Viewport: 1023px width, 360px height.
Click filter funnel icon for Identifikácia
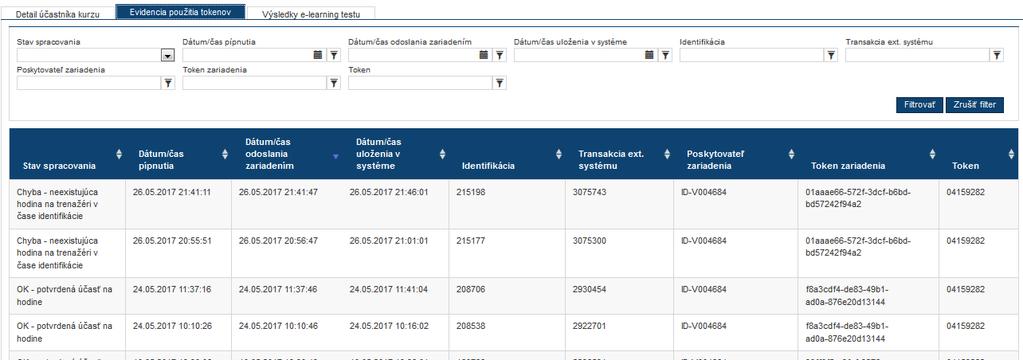[831, 55]
